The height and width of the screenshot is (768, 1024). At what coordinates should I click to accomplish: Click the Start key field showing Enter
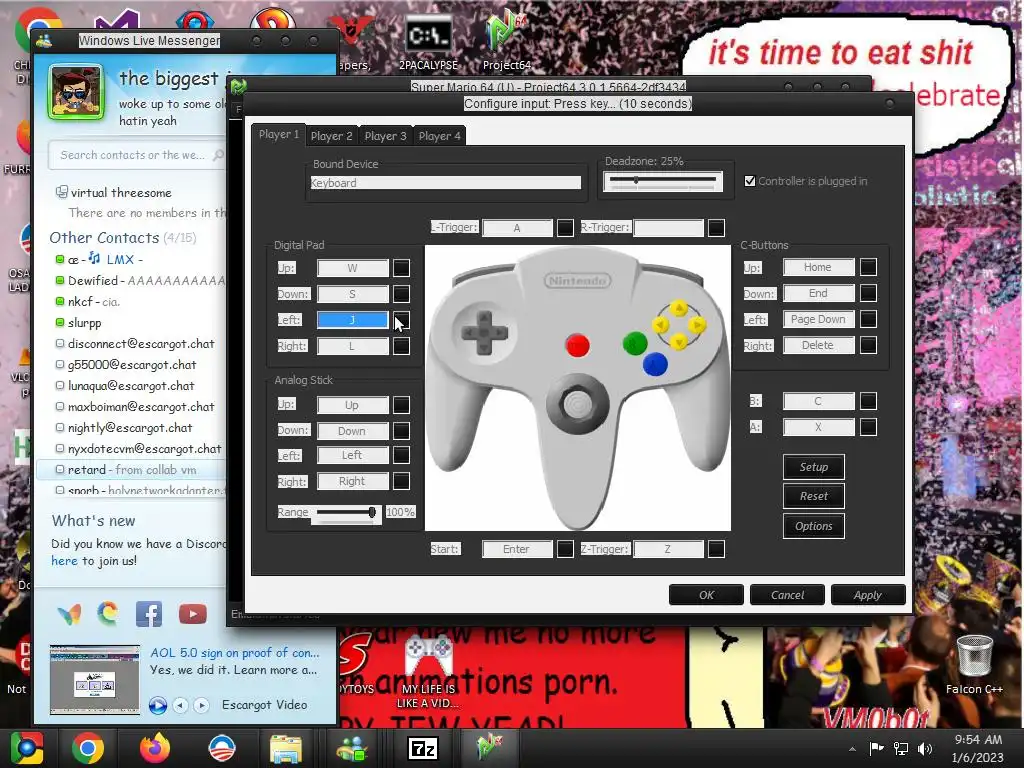[x=517, y=549]
